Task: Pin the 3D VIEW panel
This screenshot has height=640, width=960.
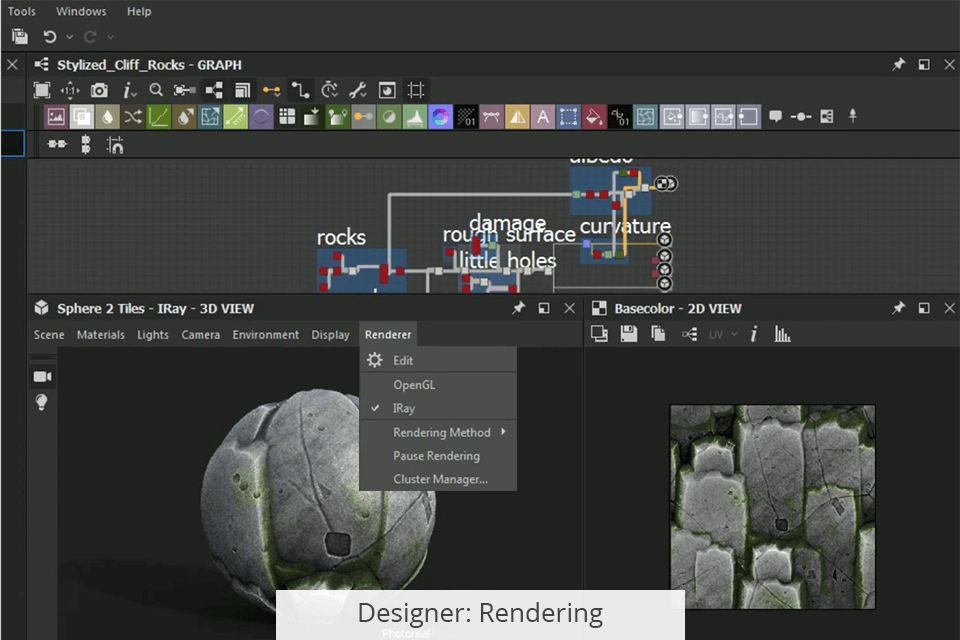Action: pyautogui.click(x=519, y=308)
